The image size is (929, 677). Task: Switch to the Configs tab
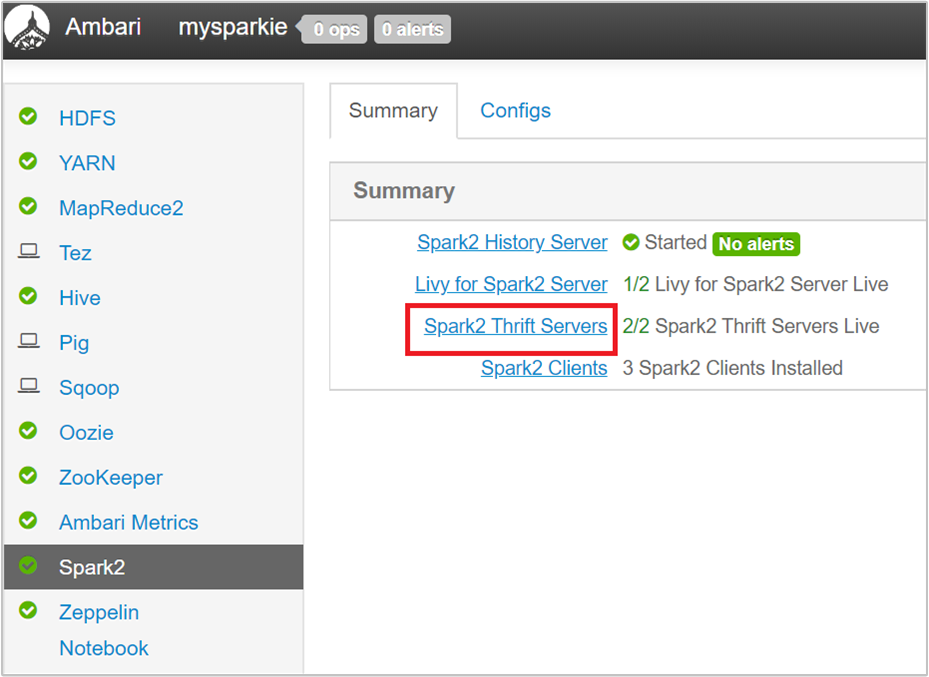click(x=515, y=110)
